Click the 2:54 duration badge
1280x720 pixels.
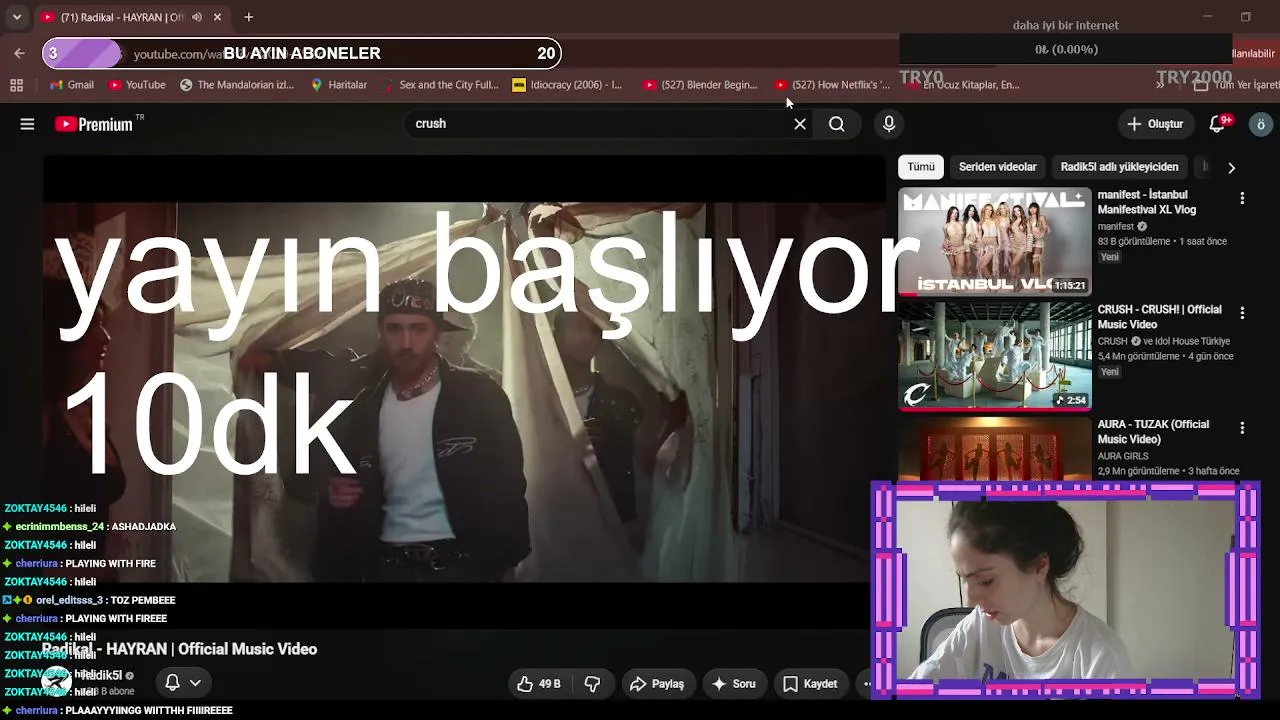[x=1071, y=400]
